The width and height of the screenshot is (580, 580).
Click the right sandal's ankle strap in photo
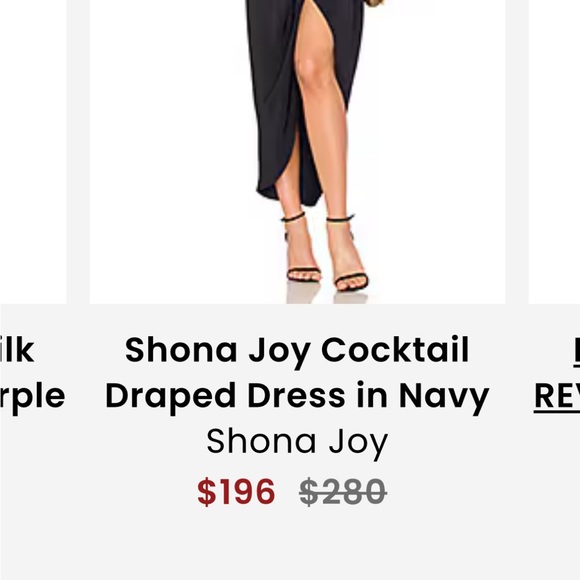(x=340, y=219)
